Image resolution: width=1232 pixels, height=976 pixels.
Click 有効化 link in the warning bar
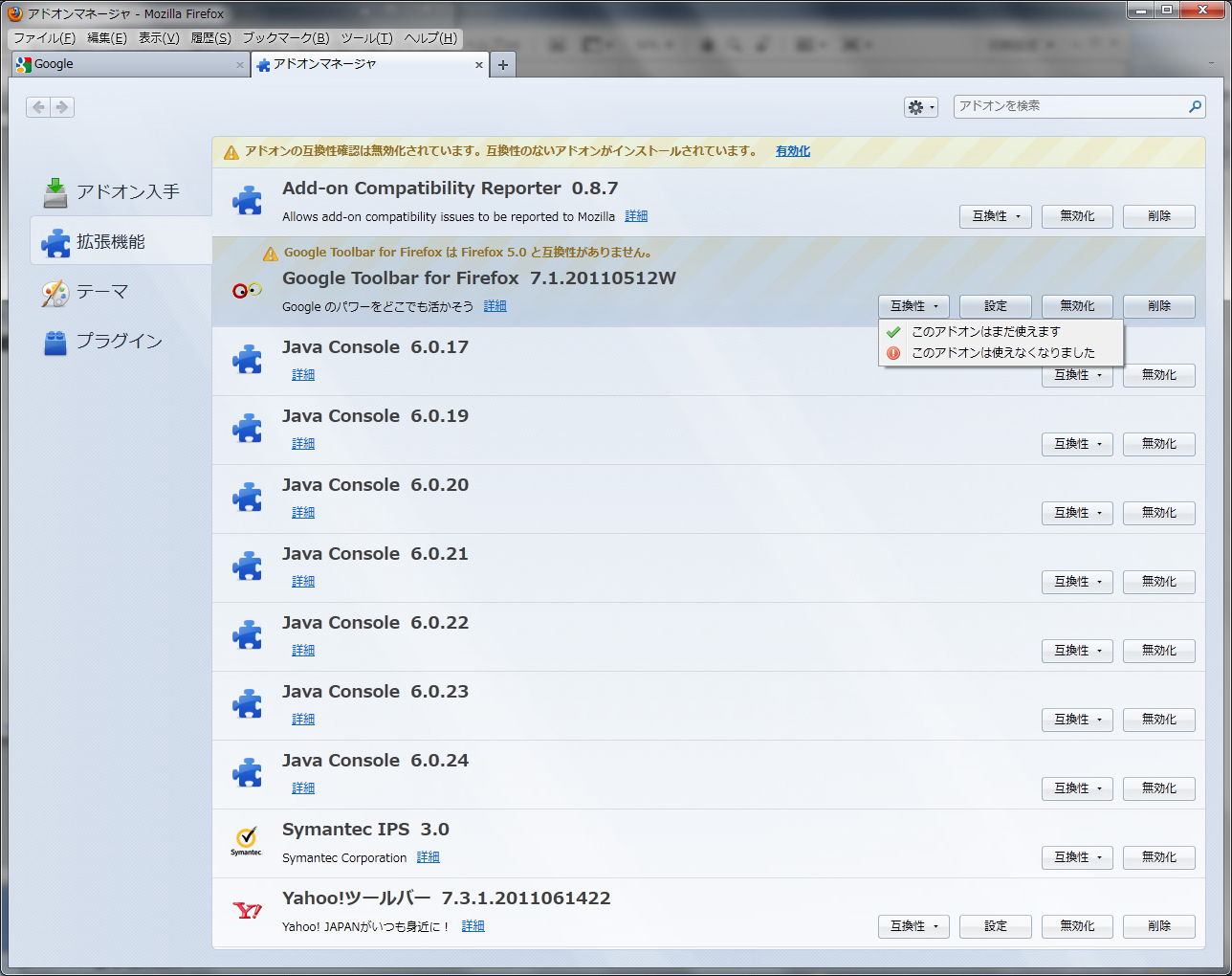click(x=792, y=151)
